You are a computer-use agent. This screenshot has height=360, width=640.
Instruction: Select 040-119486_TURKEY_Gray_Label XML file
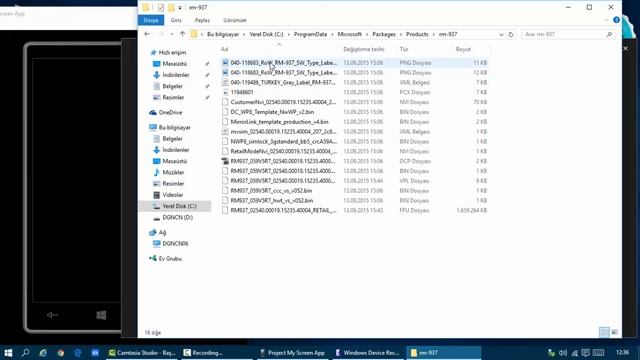pyautogui.click(x=354, y=82)
